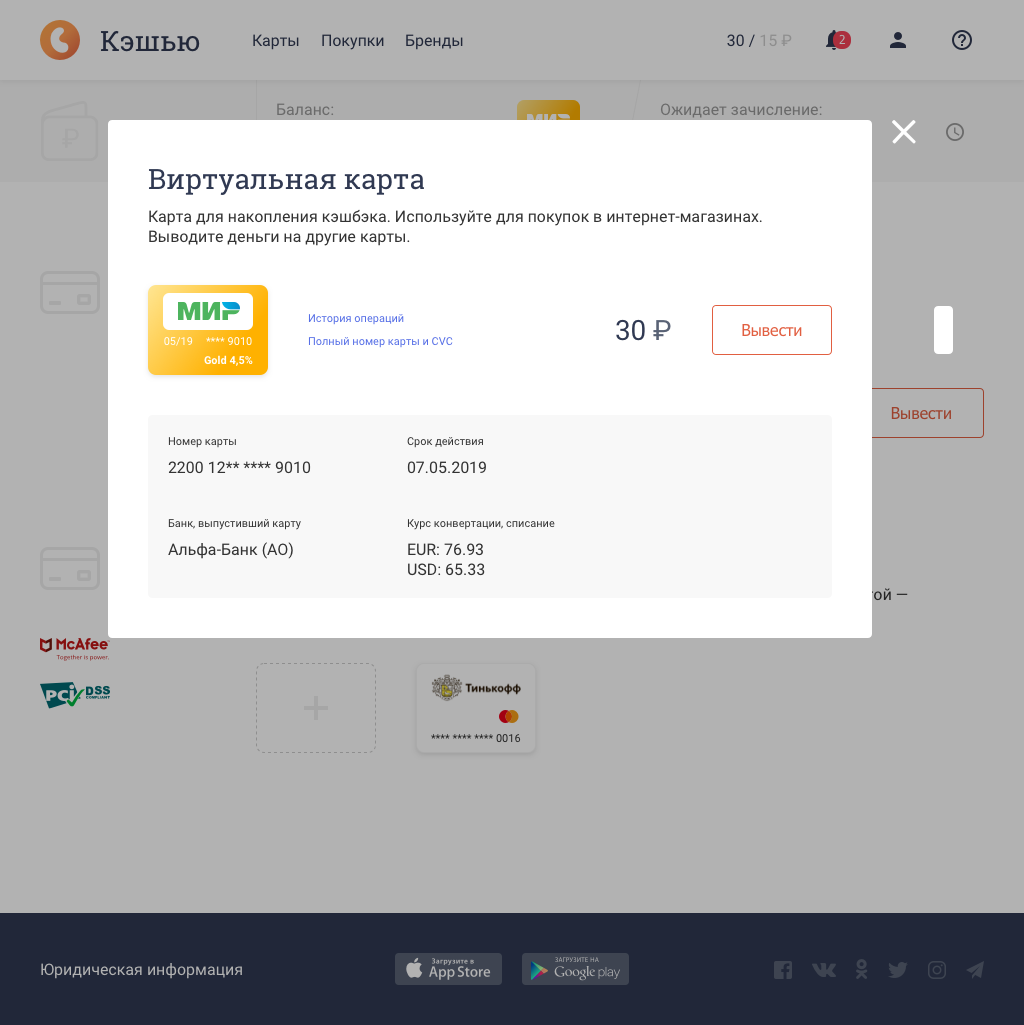Image resolution: width=1024 pixels, height=1025 pixels.
Task: Click the 30 ₽ card balance amount
Action: (643, 330)
